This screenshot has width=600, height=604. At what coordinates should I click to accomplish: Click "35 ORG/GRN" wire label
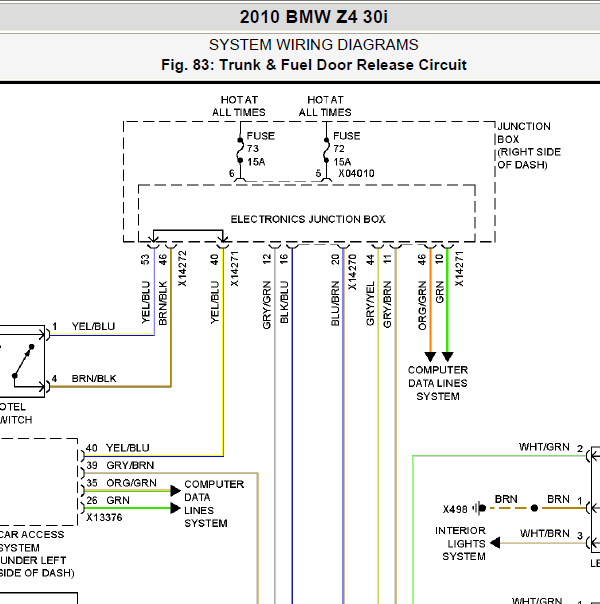click(121, 483)
